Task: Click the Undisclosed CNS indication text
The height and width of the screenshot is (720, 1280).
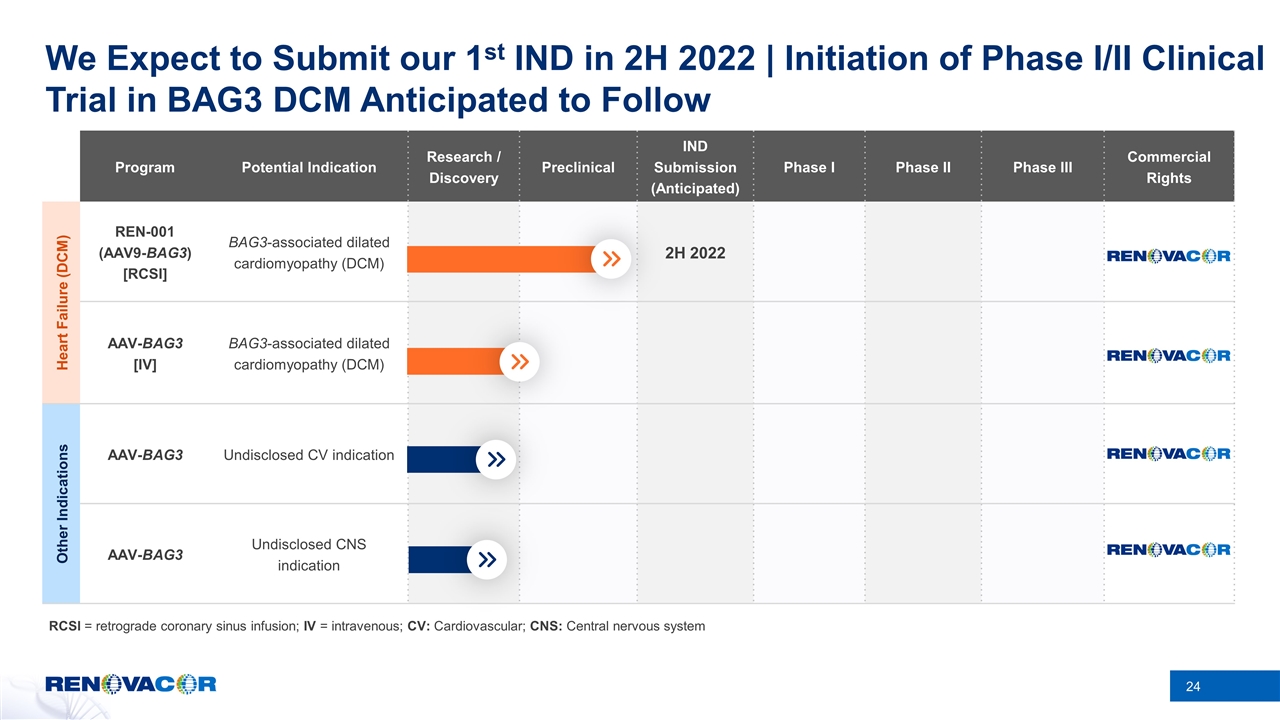Action: 309,555
